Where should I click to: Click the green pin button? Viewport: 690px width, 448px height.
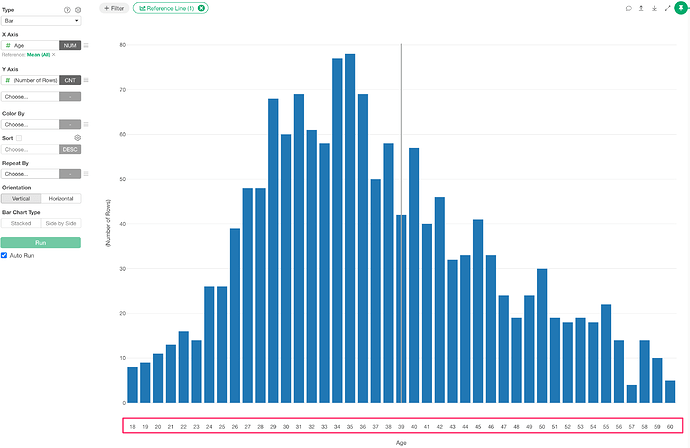pyautogui.click(x=682, y=8)
